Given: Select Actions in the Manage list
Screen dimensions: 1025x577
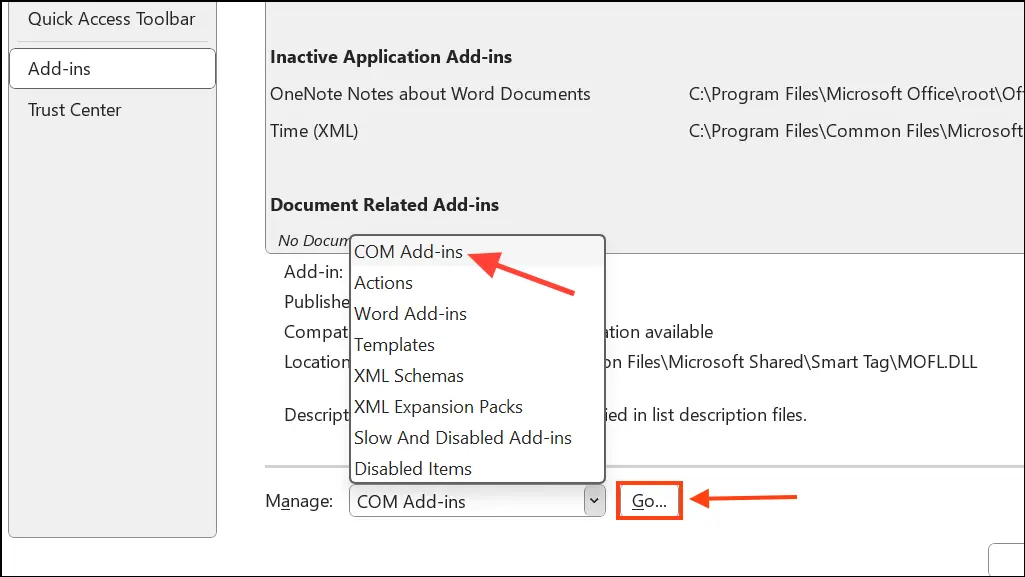Looking at the screenshot, I should 383,283.
